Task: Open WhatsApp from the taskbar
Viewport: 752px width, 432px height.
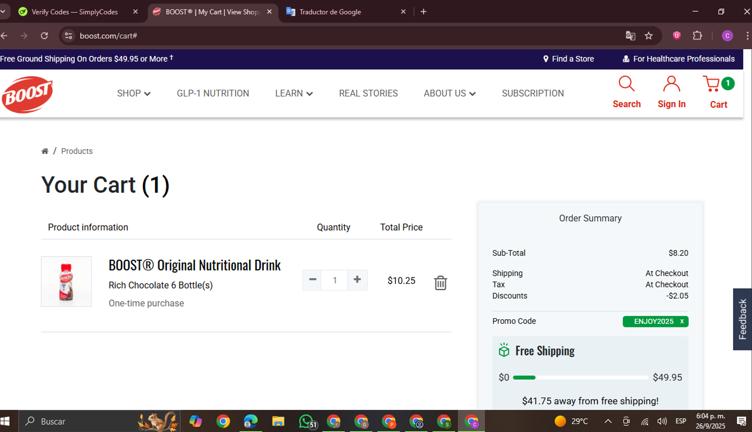Action: (307, 421)
